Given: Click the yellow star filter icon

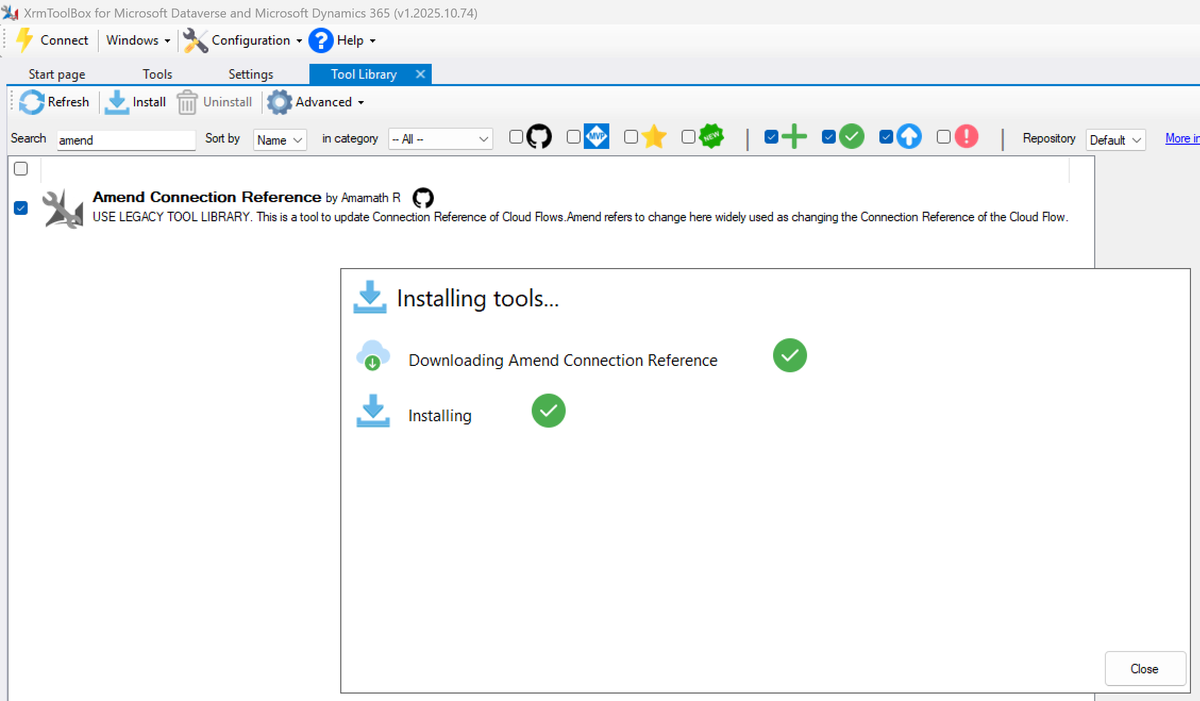Looking at the screenshot, I should tap(654, 137).
